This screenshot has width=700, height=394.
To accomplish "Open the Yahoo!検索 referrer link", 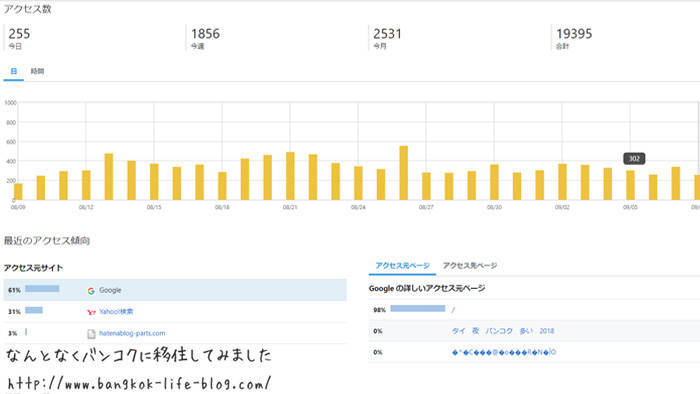I will 116,311.
